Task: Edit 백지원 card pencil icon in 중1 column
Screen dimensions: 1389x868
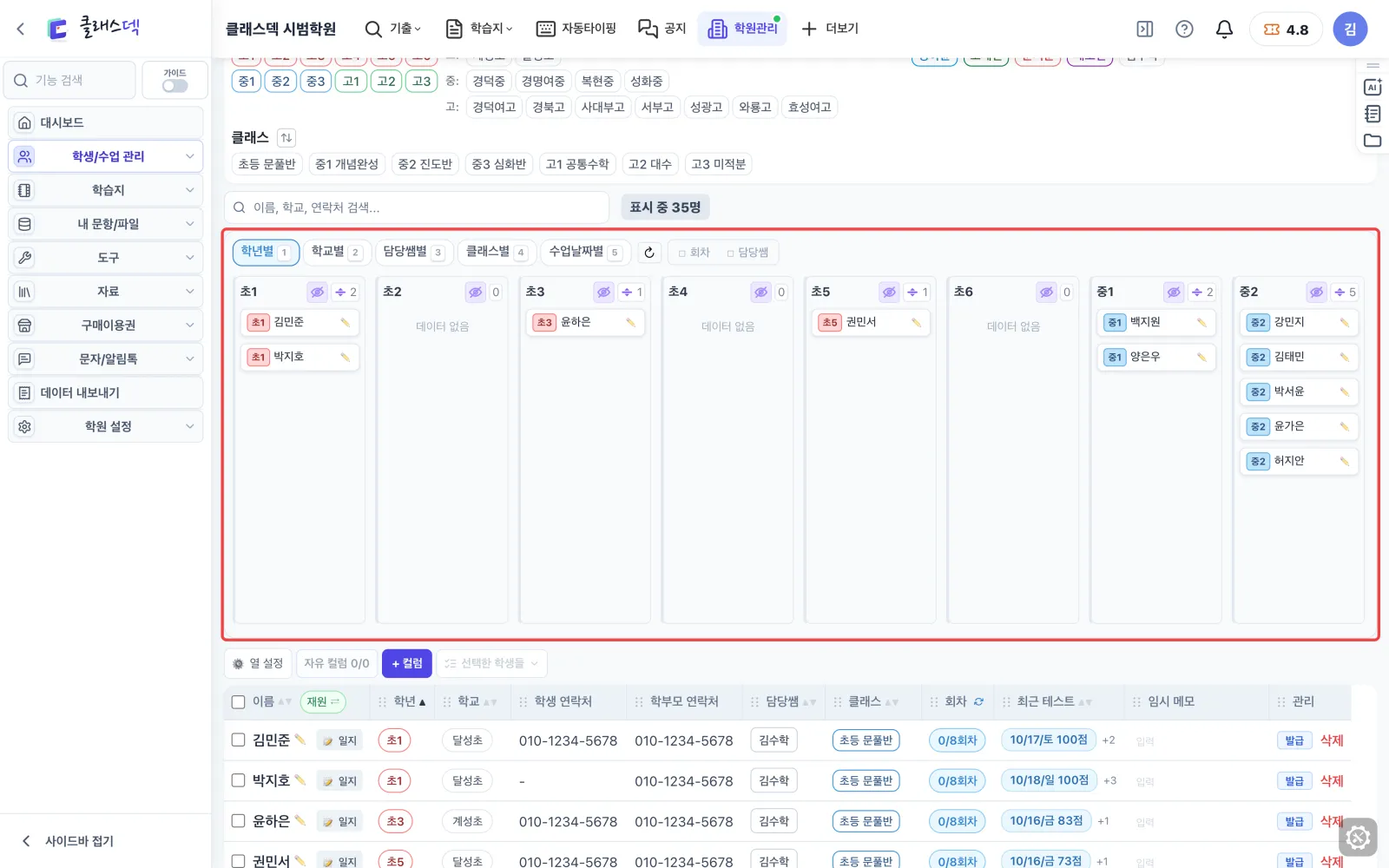Action: point(1201,322)
